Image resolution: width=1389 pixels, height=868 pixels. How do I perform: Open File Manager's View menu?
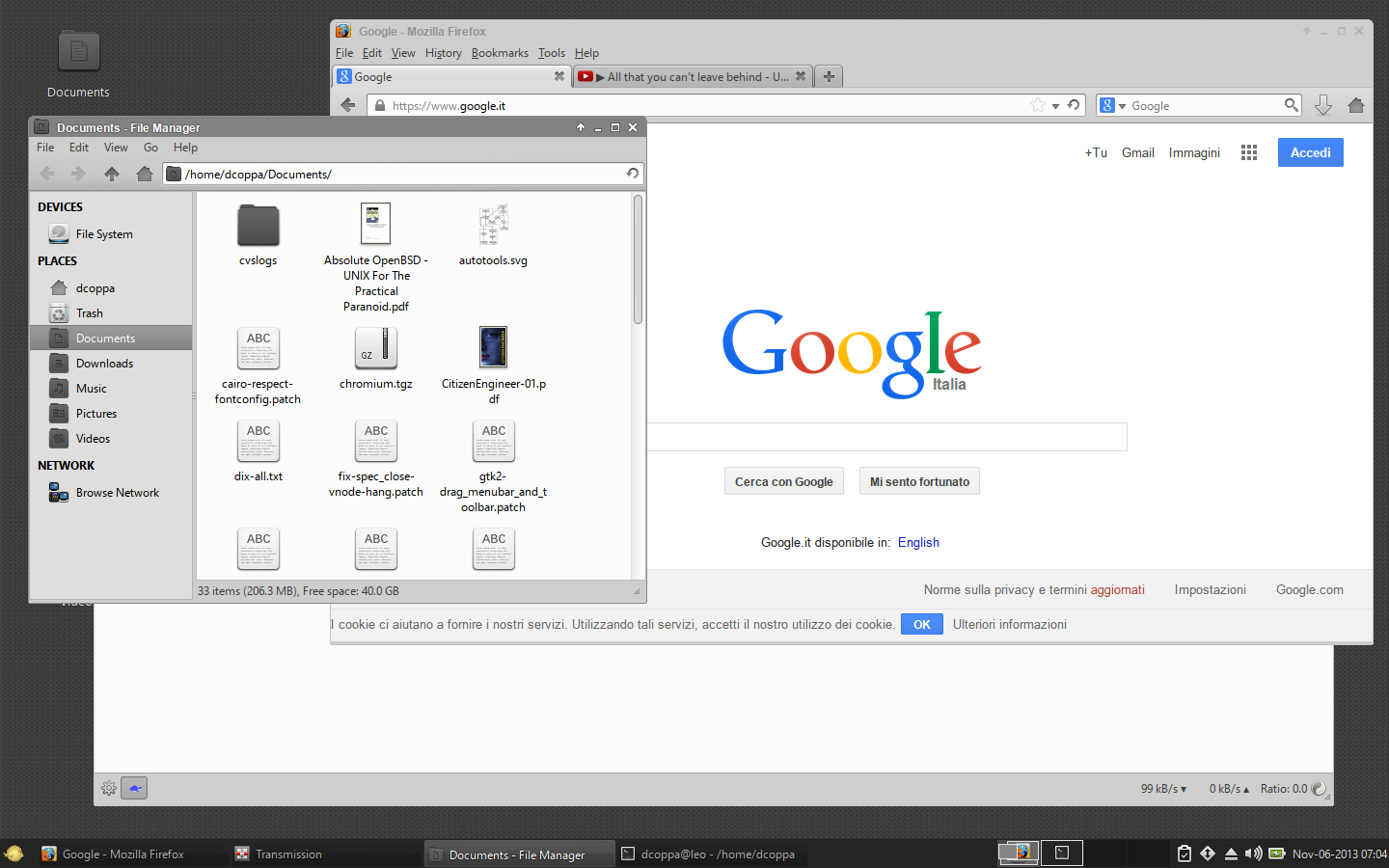[116, 148]
